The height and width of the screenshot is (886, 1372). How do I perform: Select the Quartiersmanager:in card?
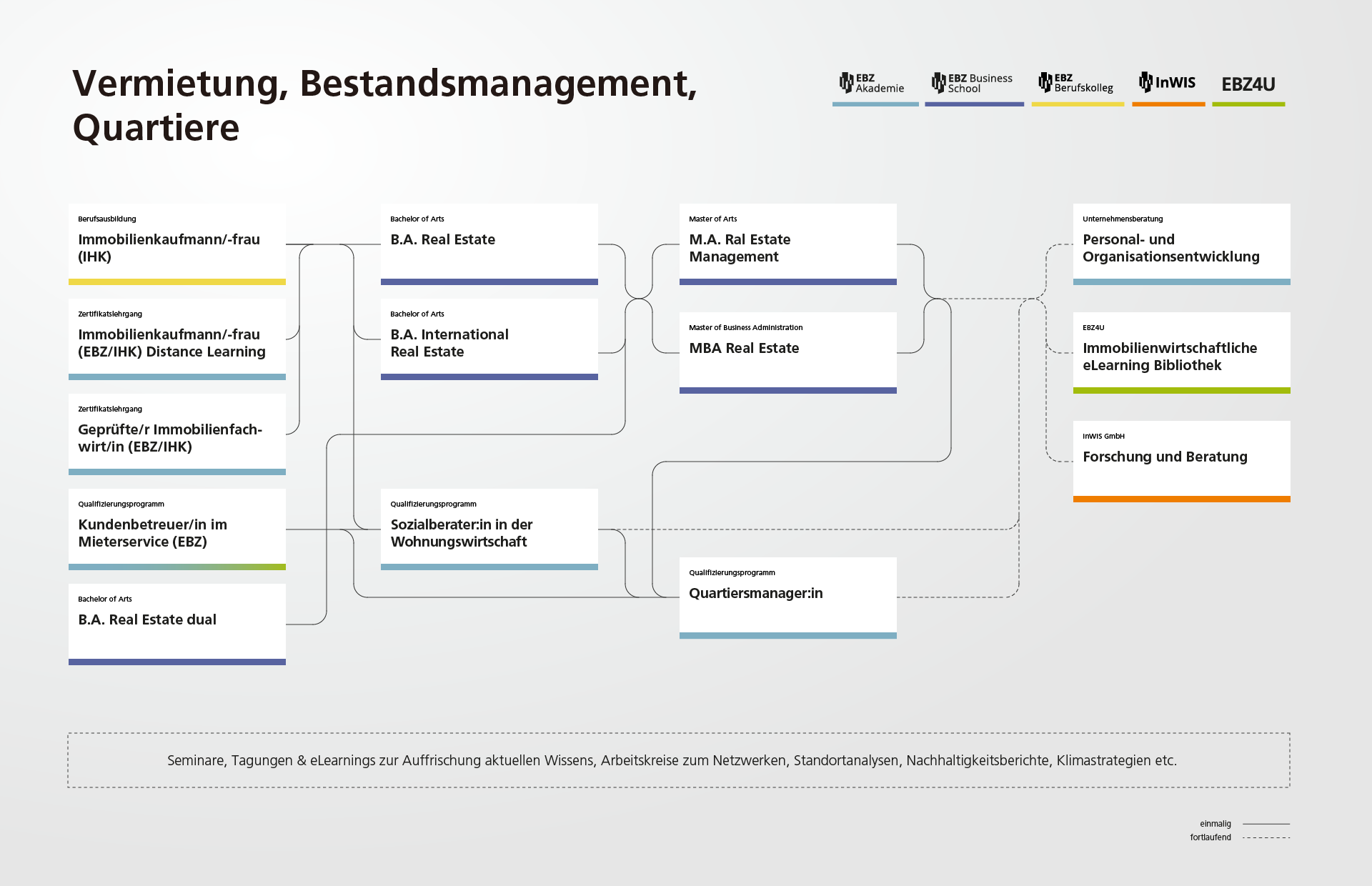pos(788,598)
